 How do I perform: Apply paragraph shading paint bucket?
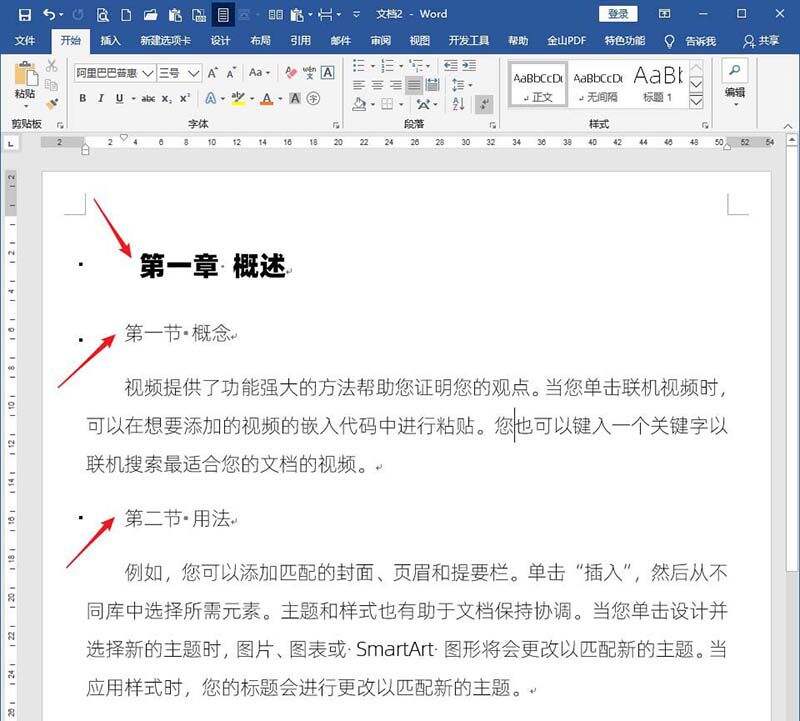click(x=359, y=104)
